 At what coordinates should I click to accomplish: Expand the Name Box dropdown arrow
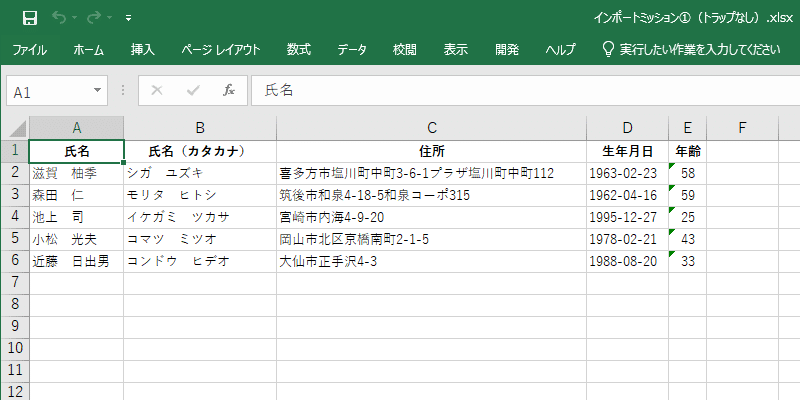(97, 91)
